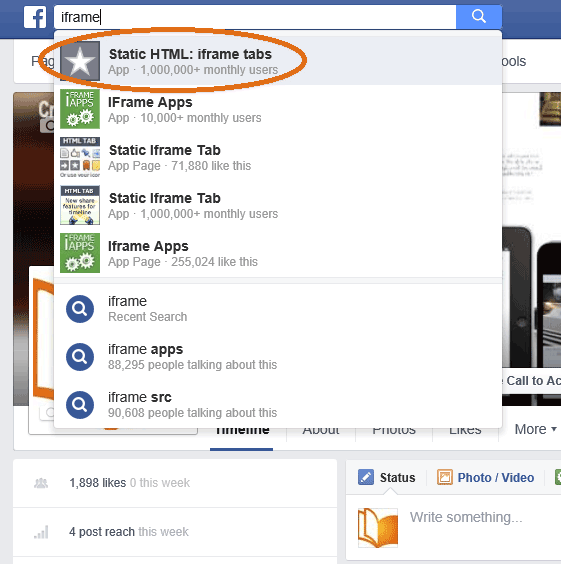
Task: Click the Status pencil icon
Action: (366, 477)
